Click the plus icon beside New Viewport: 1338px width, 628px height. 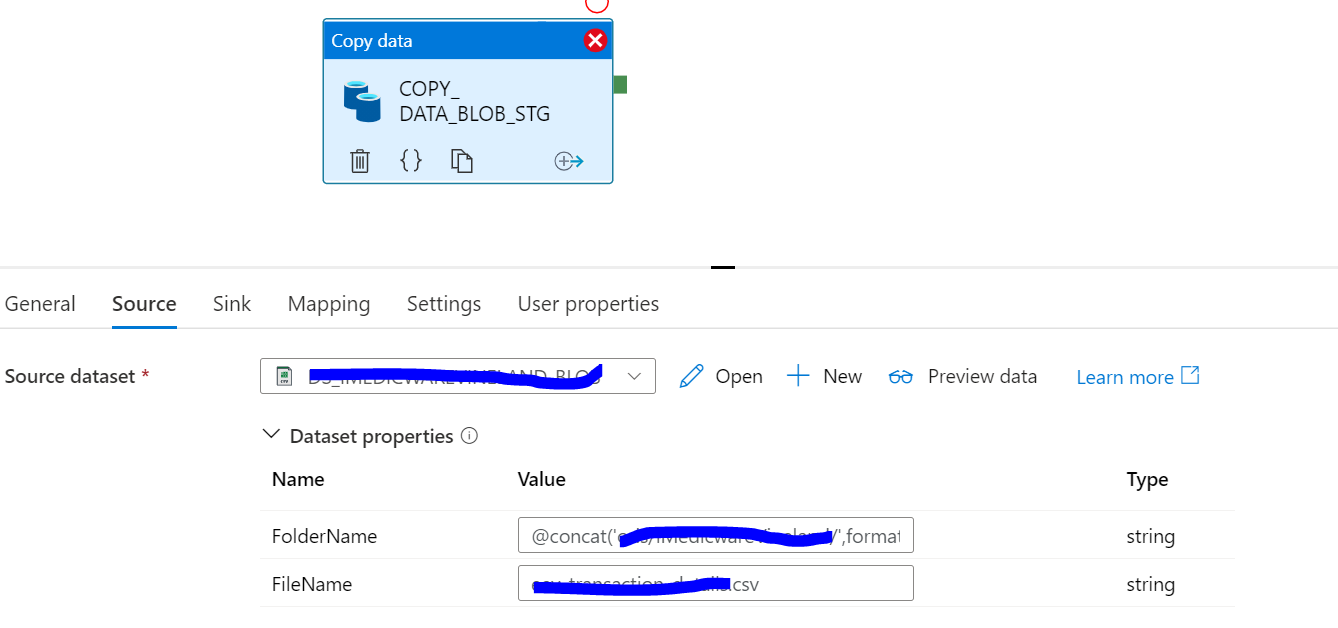pos(798,376)
